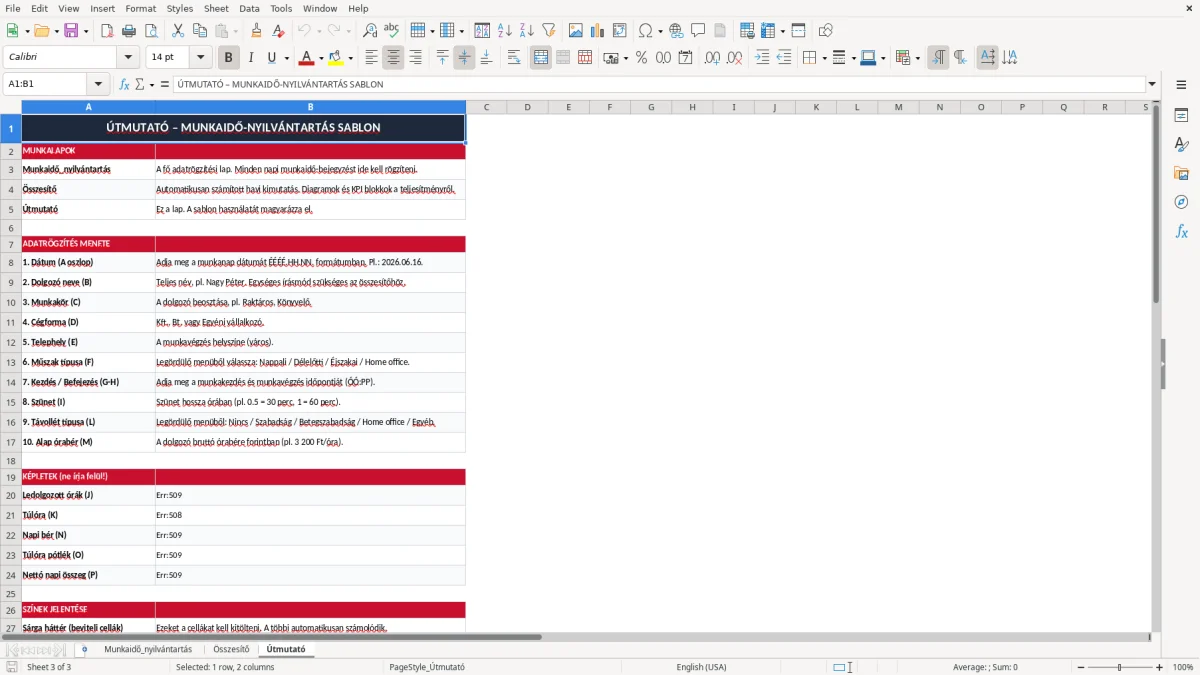
Task: Expand Background Color dropdown arrow
Action: [x=351, y=58]
